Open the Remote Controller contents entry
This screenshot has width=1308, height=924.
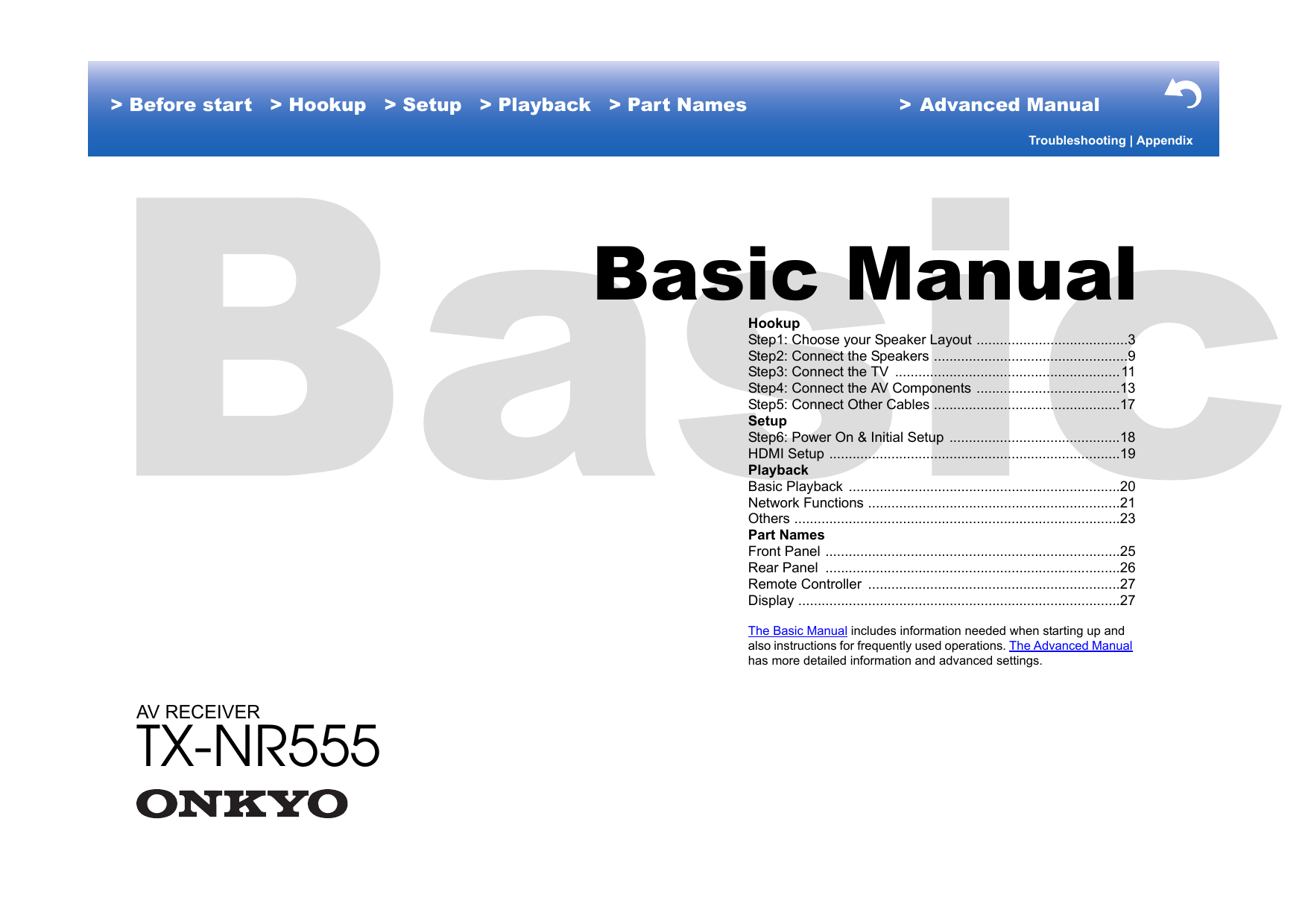click(941, 584)
